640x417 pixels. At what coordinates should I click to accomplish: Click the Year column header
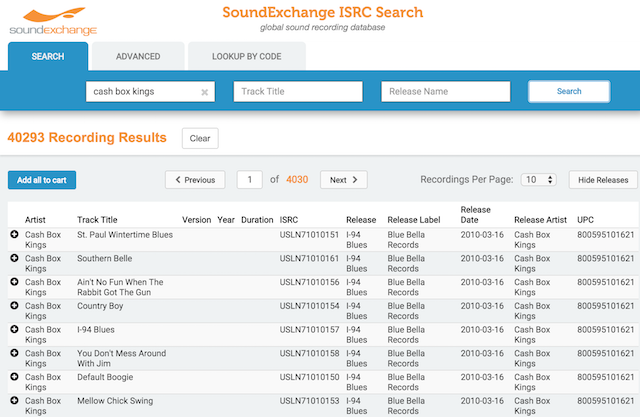point(226,220)
